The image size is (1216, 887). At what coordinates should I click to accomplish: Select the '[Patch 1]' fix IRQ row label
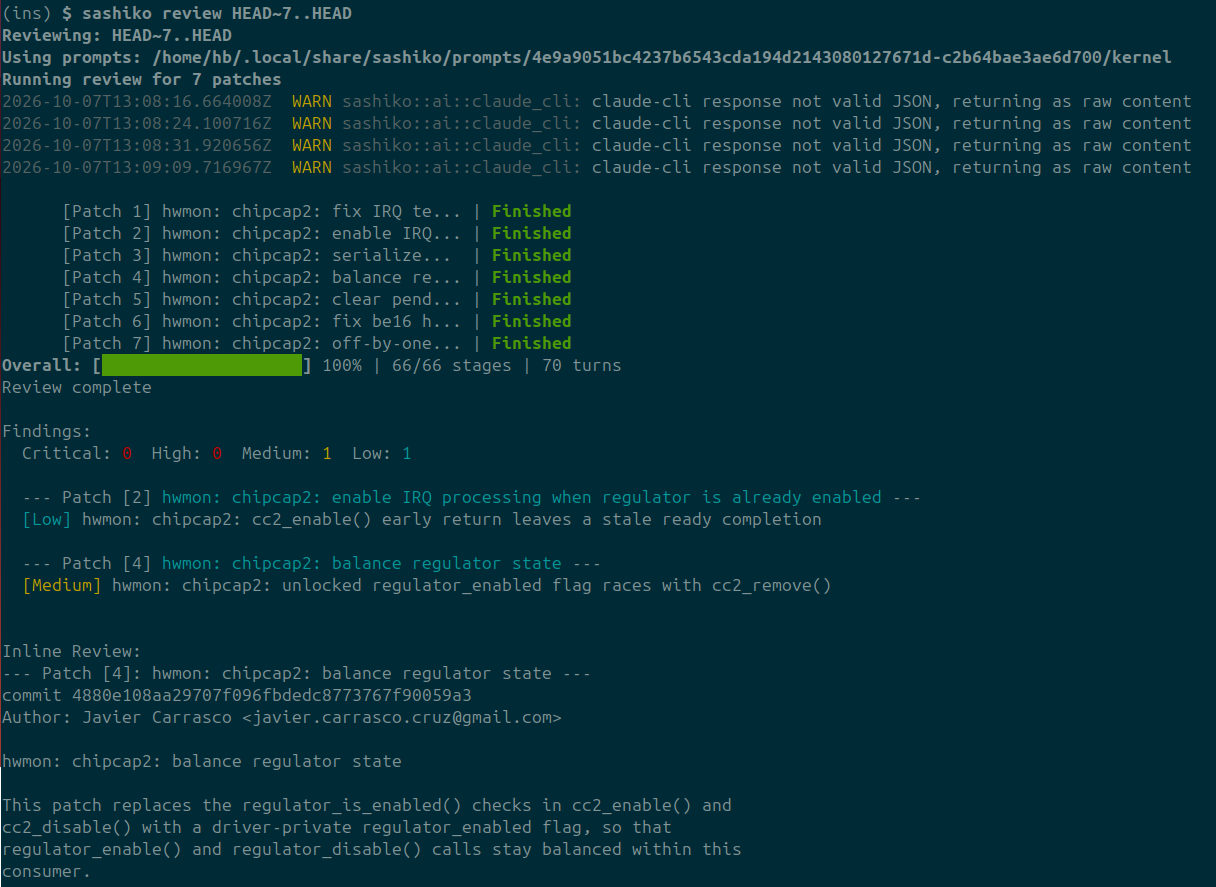coord(262,211)
